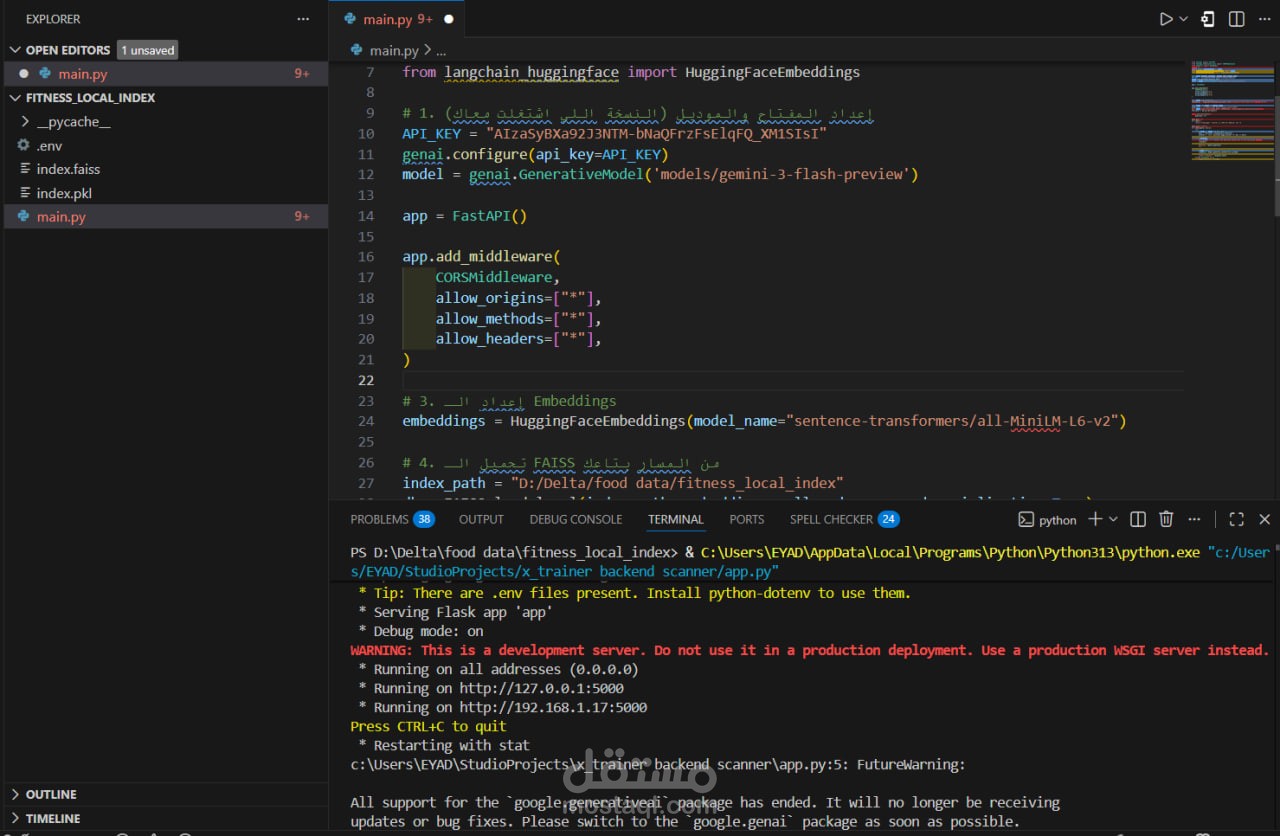Image resolution: width=1280 pixels, height=836 pixels.
Task: Maximize the terminal panel size
Action: point(1237,519)
